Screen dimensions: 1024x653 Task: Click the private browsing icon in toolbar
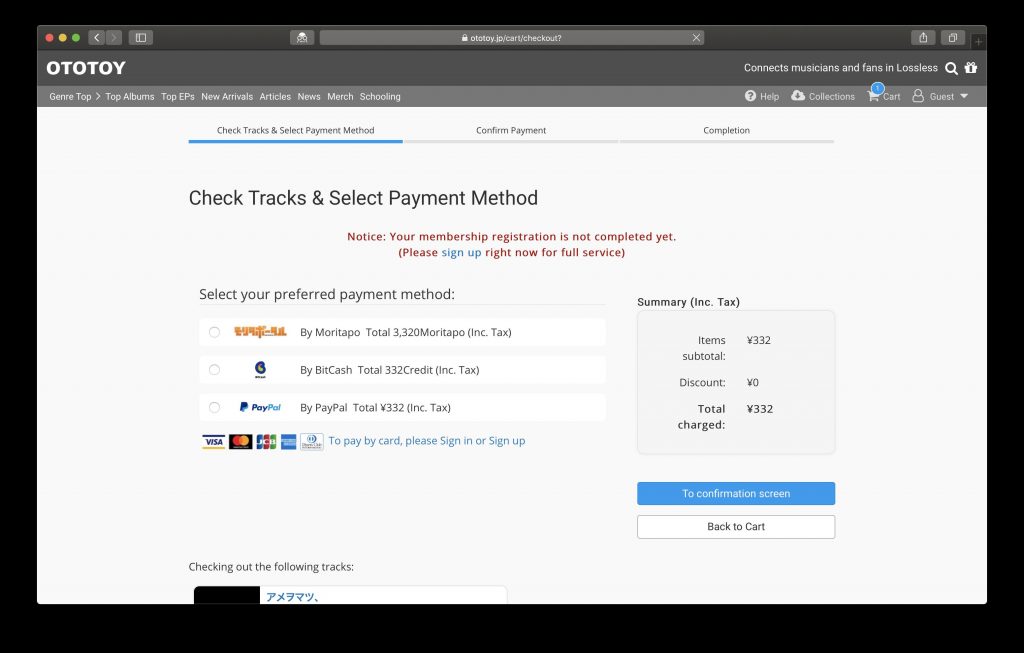pos(302,38)
